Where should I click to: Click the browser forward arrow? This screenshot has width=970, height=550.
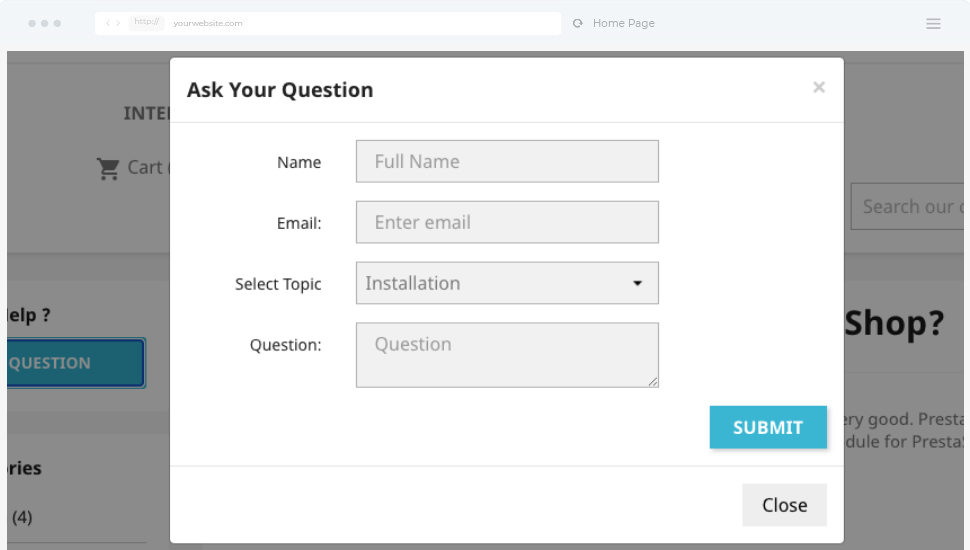tap(119, 23)
